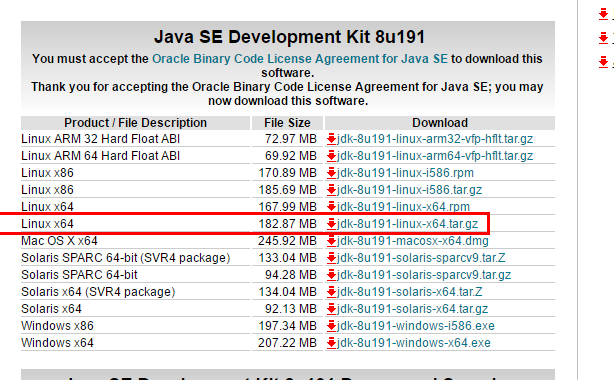Select the '72.97 MB' file size cell
This screenshot has width=614, height=380.
click(291, 139)
